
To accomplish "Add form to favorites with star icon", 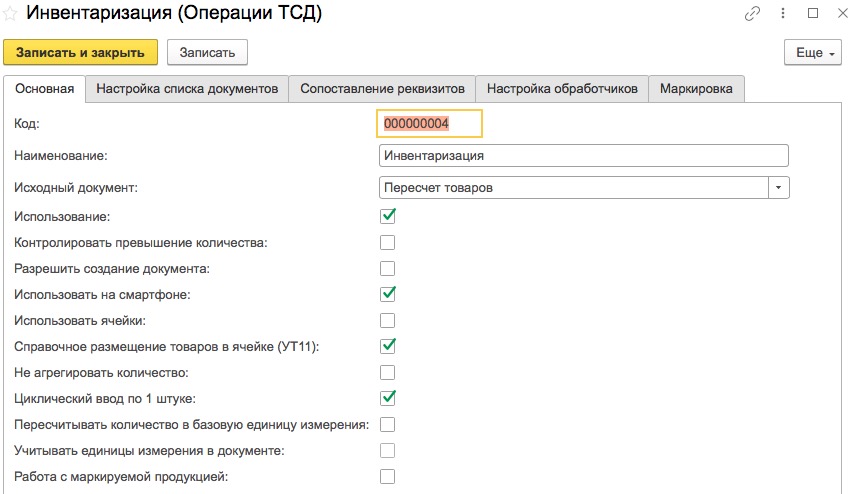I will point(10,14).
